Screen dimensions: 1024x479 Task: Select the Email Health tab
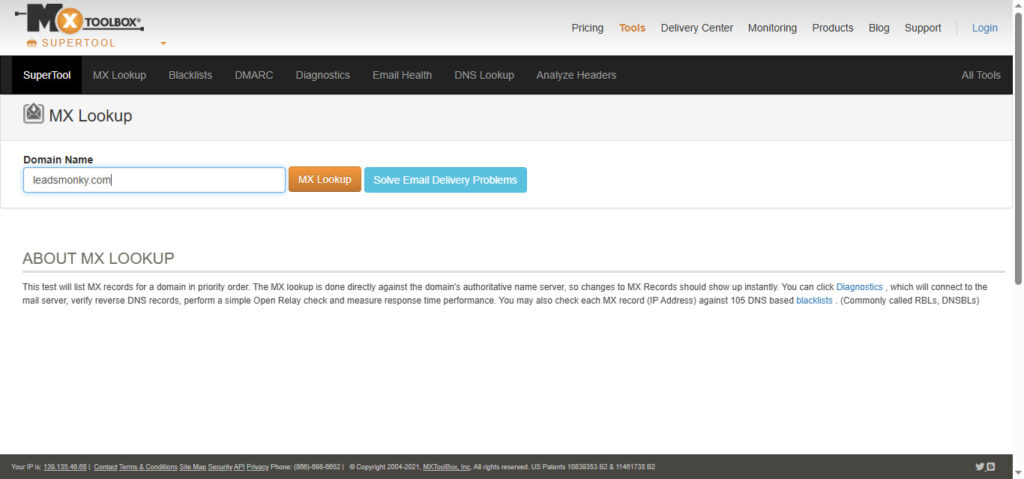[x=402, y=75]
